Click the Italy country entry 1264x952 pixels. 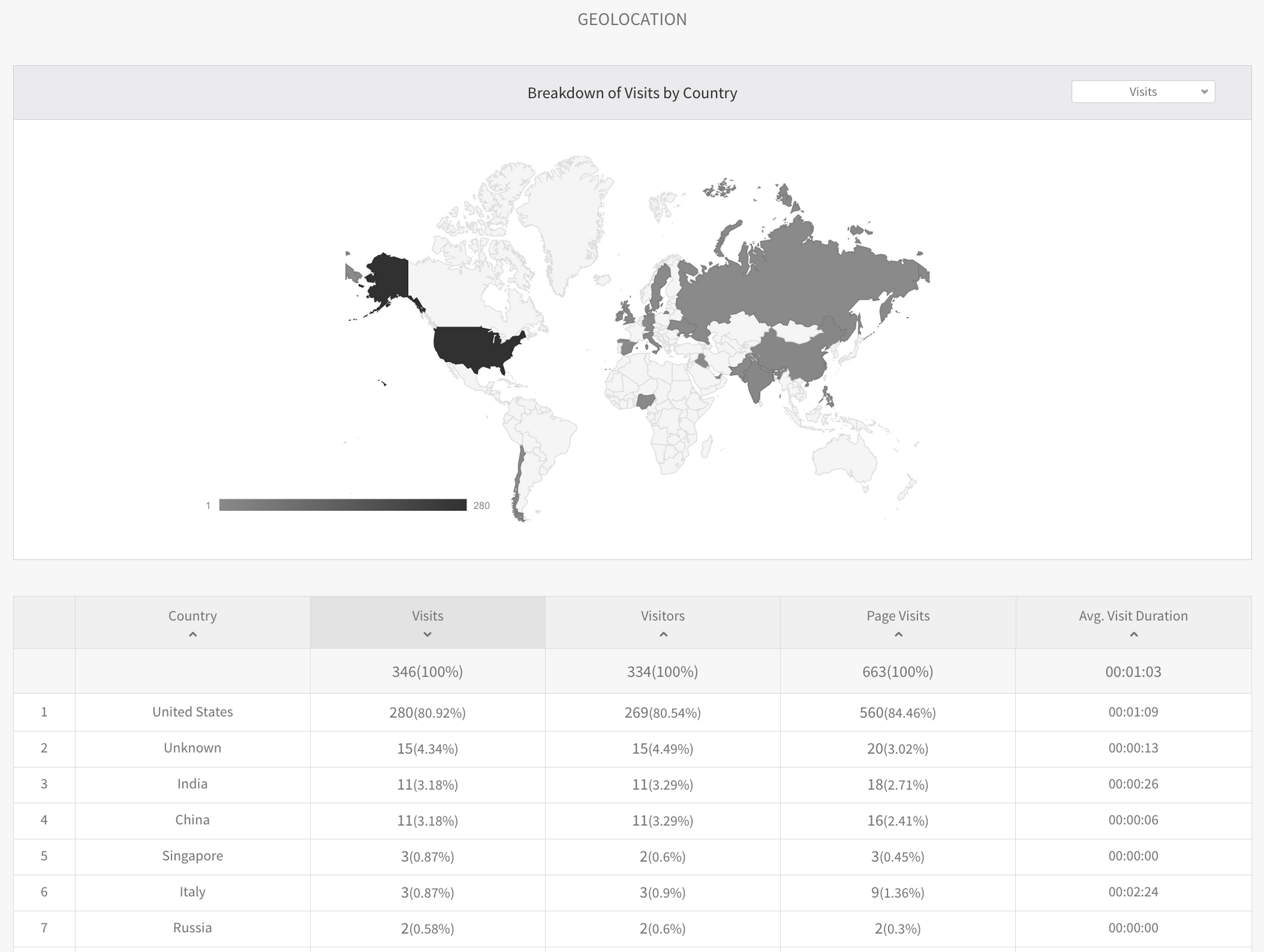pos(192,892)
